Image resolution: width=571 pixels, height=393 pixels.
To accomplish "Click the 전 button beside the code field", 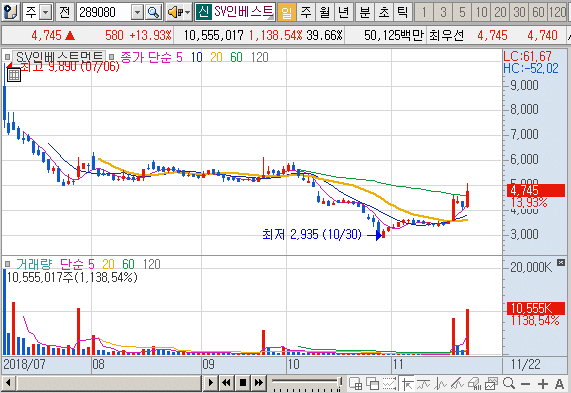I will coord(64,12).
